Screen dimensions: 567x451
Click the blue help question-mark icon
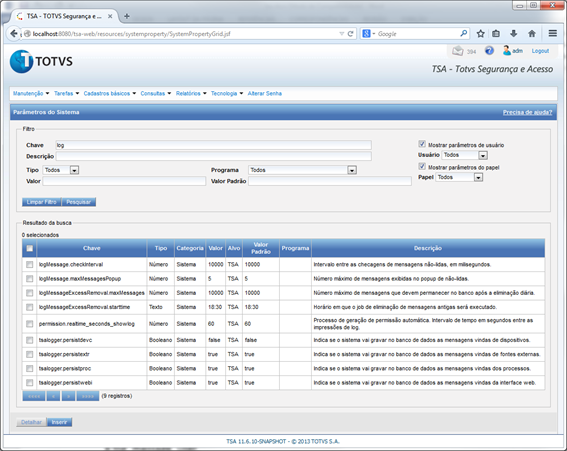pos(489,51)
